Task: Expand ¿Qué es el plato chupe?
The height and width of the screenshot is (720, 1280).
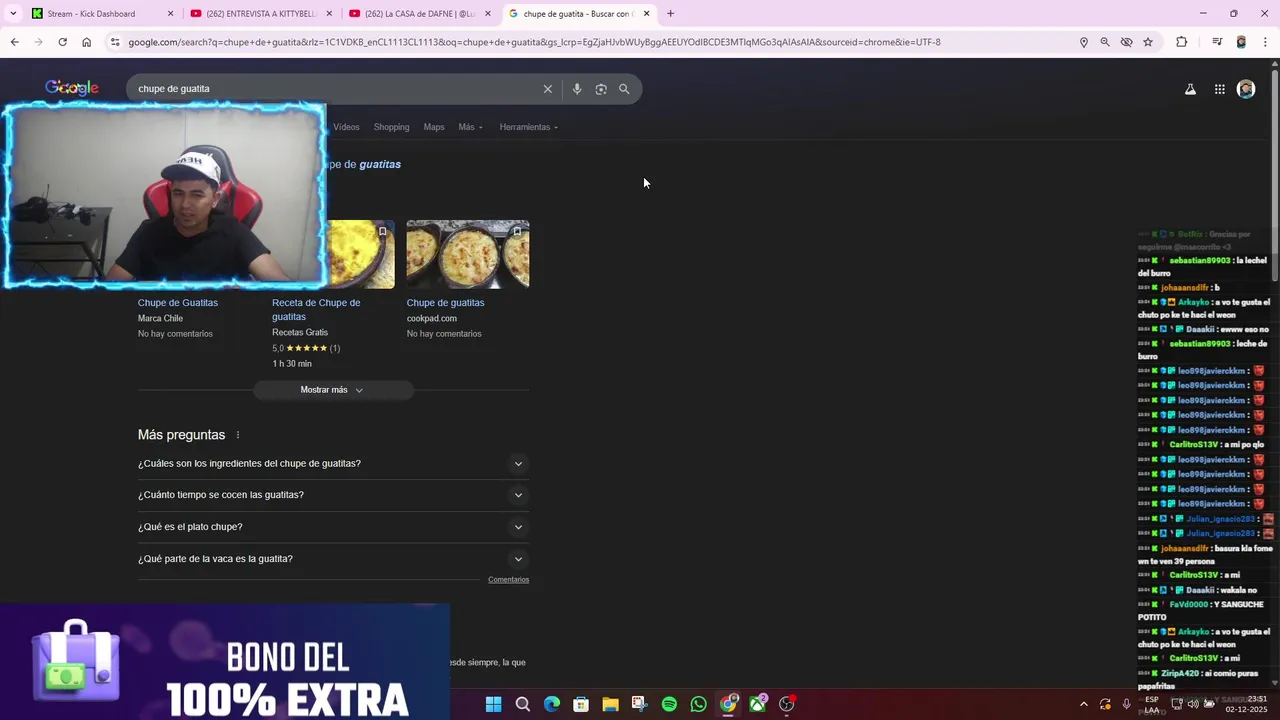Action: [333, 527]
